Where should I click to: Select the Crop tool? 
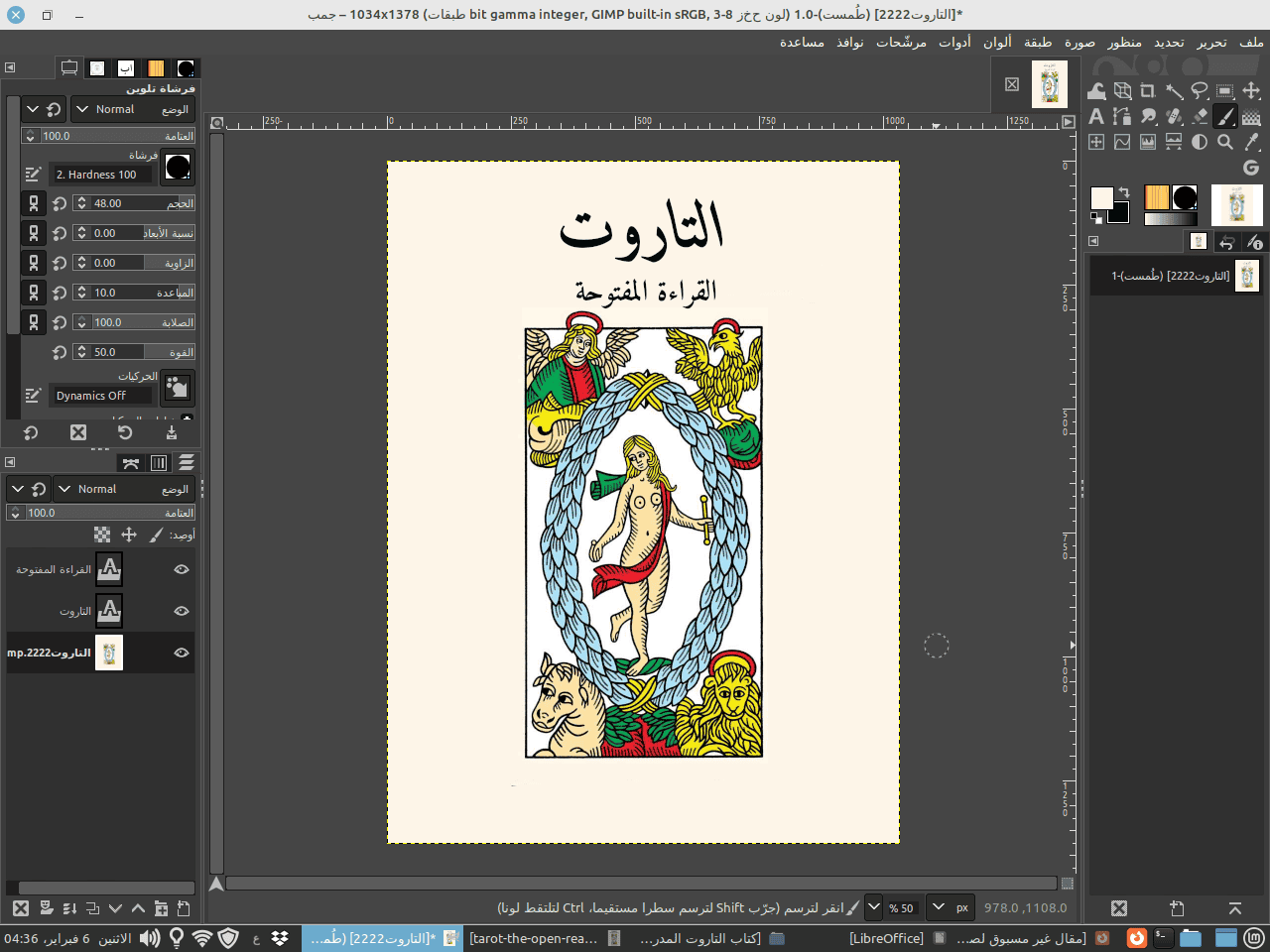1148,90
